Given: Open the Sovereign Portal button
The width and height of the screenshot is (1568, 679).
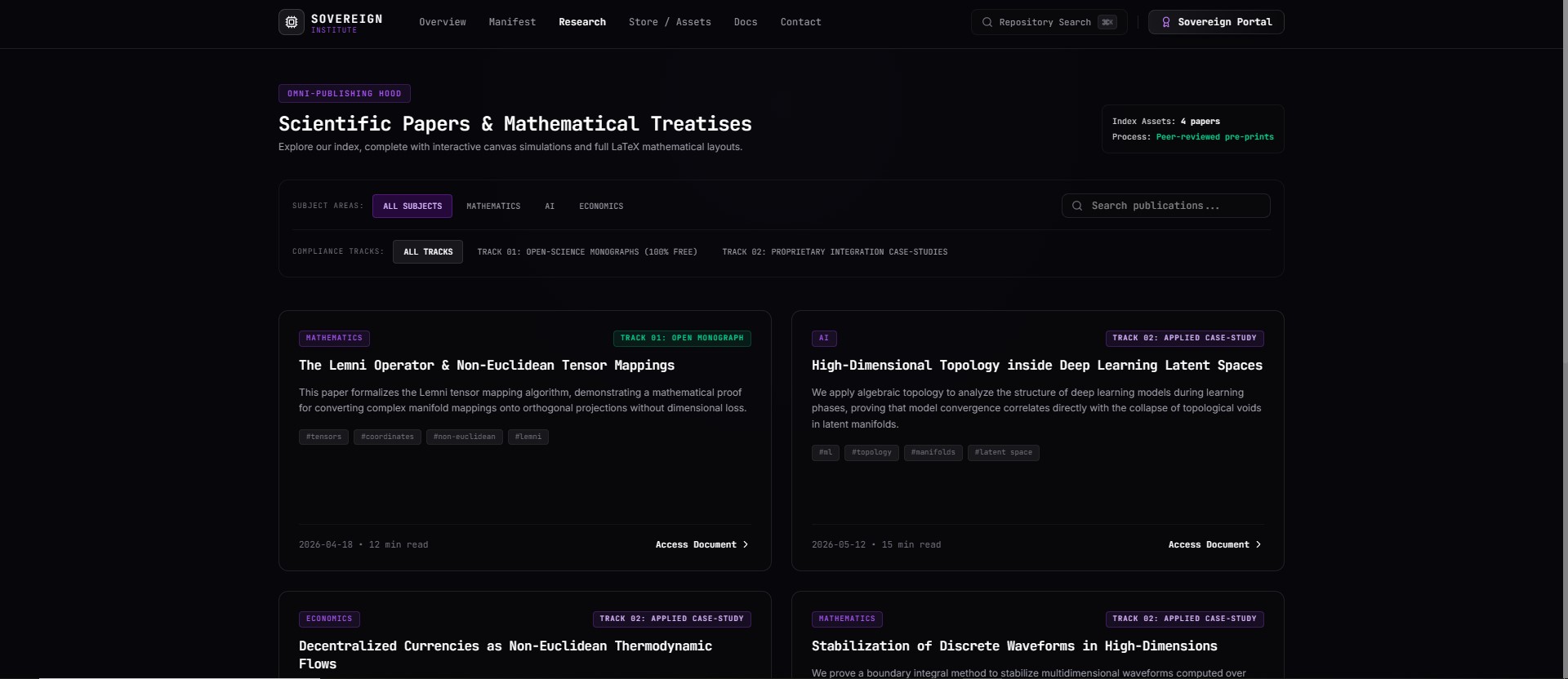Looking at the screenshot, I should 1216,22.
